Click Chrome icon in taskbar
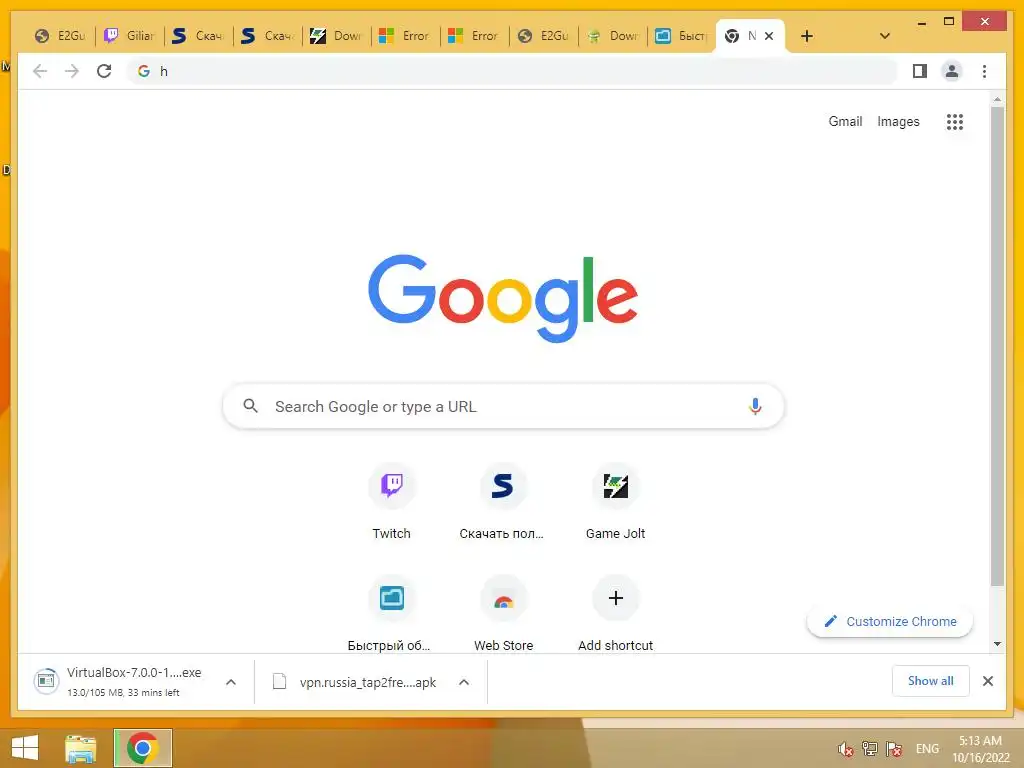 pos(142,748)
